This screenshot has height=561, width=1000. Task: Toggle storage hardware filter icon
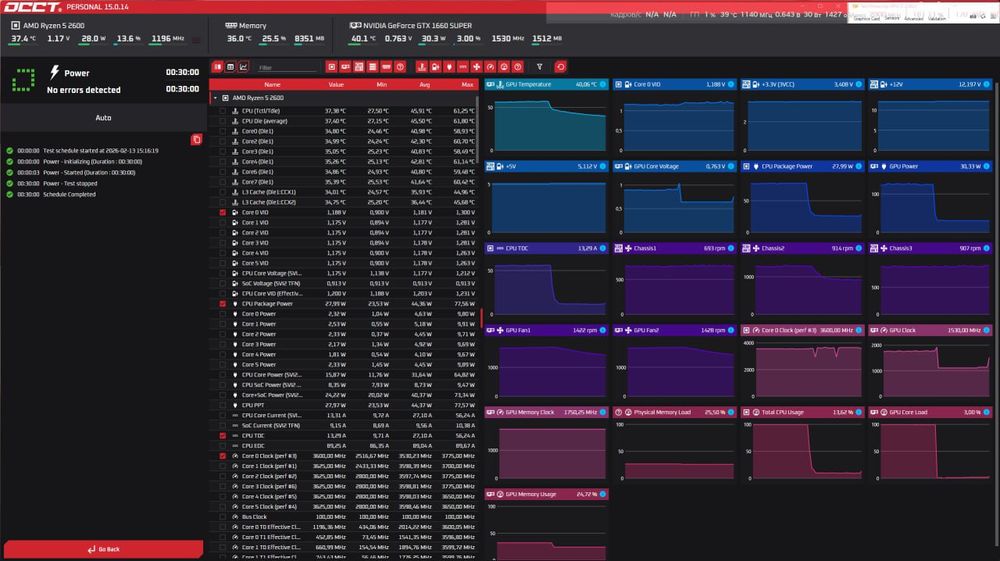(372, 67)
